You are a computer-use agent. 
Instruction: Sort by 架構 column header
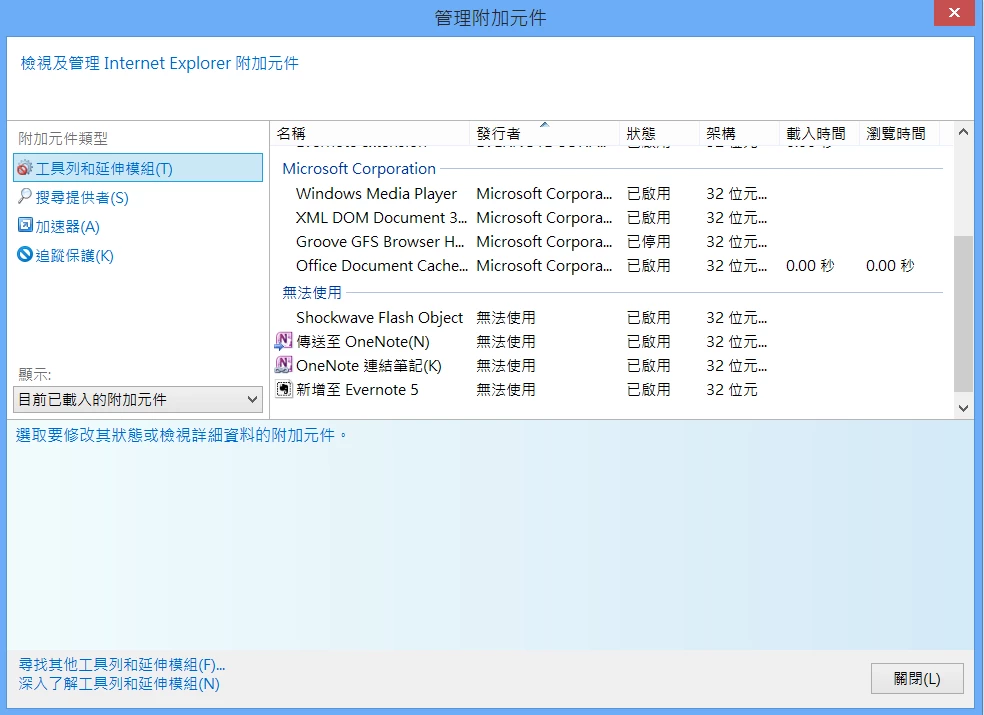click(739, 133)
